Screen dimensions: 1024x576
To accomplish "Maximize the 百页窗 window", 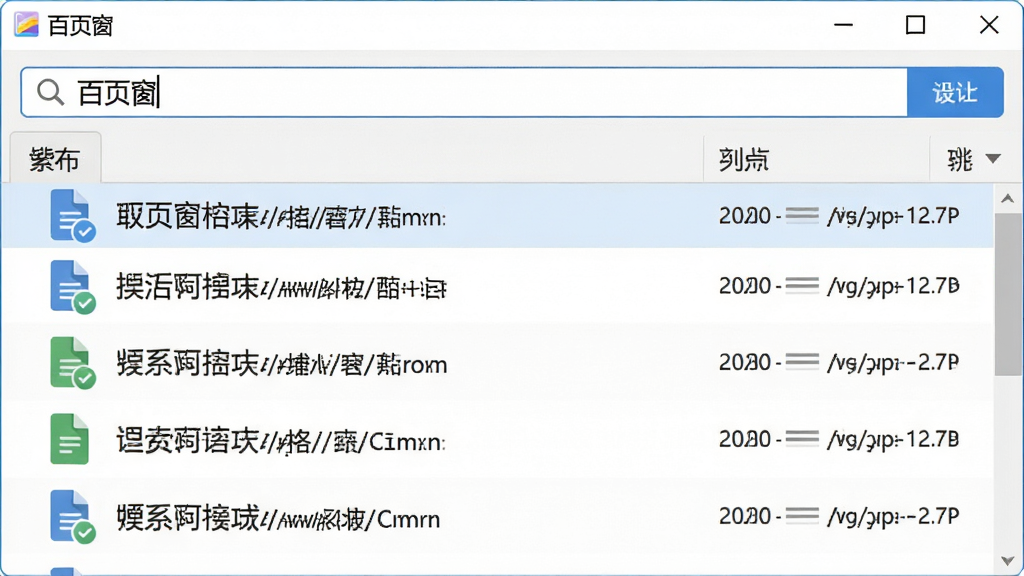I will 916,25.
